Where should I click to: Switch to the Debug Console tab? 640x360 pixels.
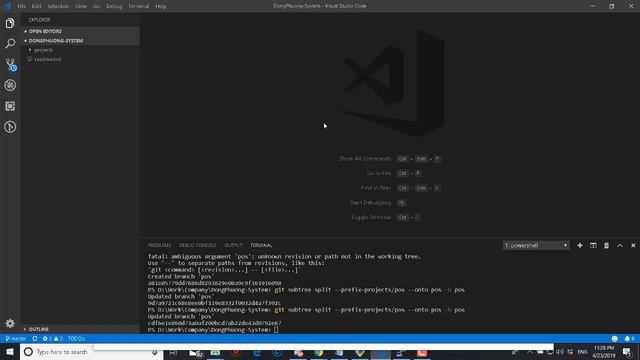coord(198,245)
